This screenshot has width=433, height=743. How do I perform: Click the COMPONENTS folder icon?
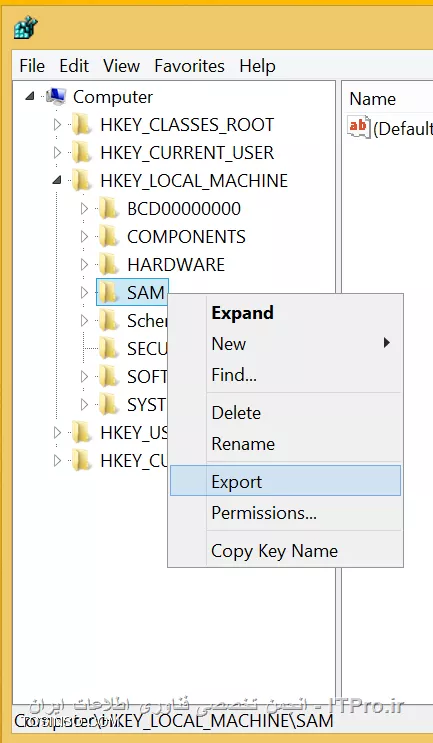coord(108,237)
